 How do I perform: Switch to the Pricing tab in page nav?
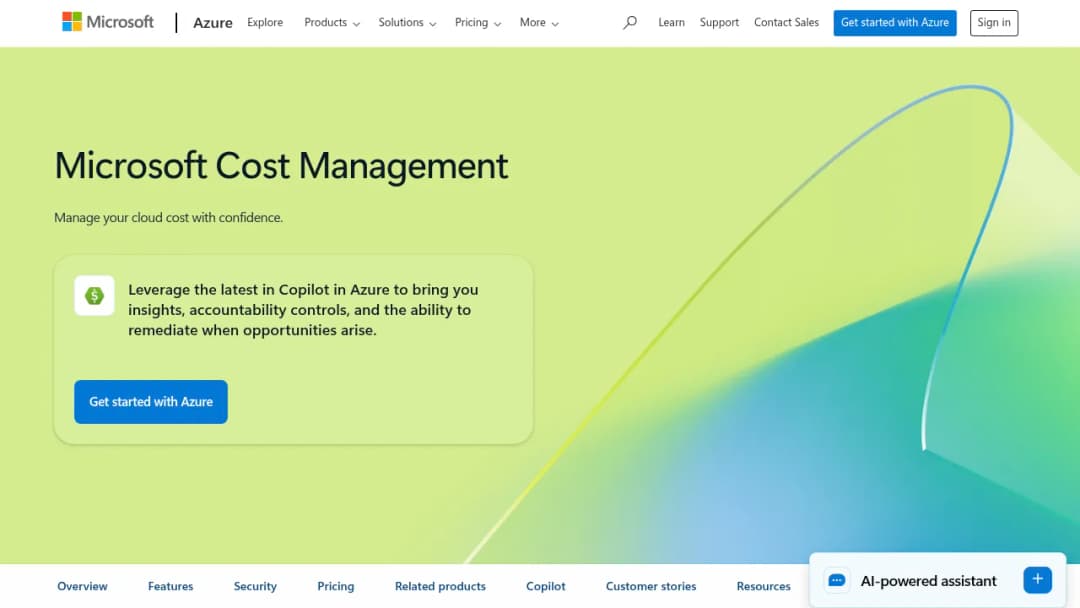pyautogui.click(x=335, y=586)
